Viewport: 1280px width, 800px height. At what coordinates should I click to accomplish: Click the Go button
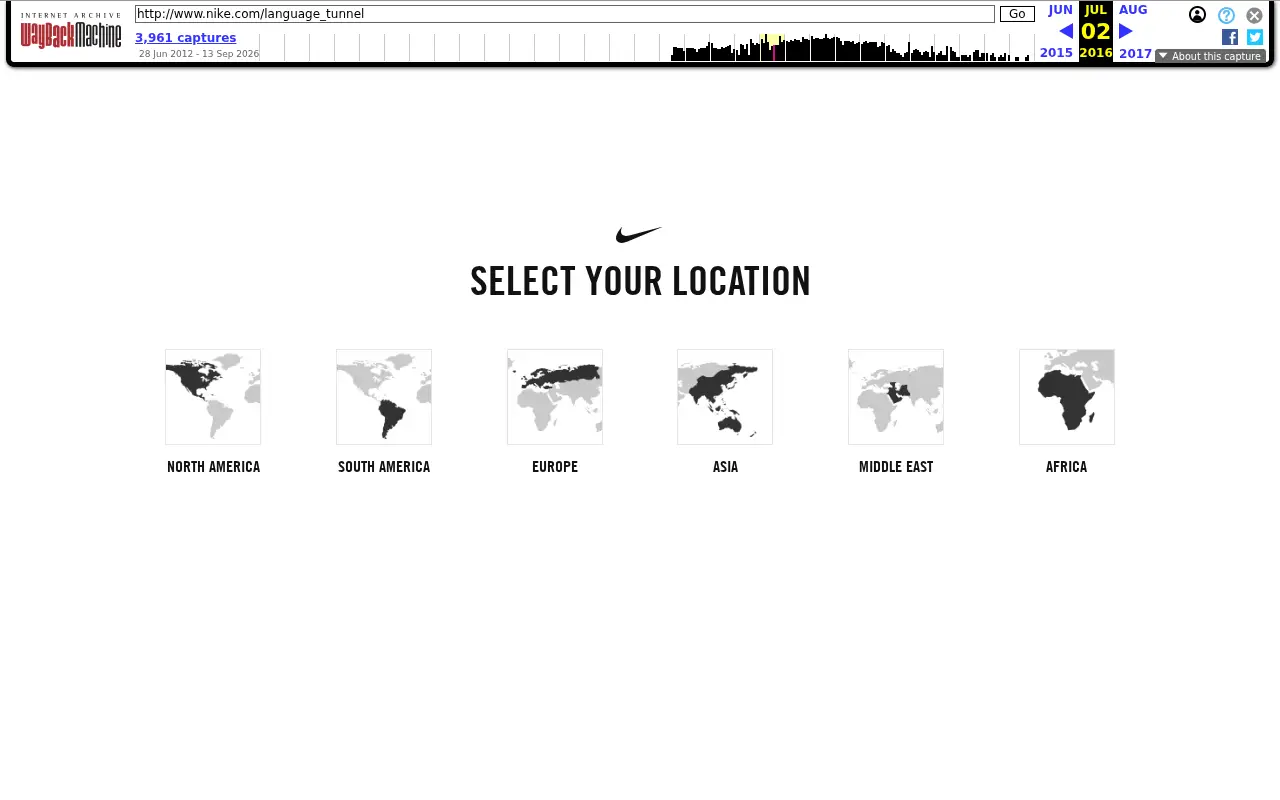coord(1017,14)
